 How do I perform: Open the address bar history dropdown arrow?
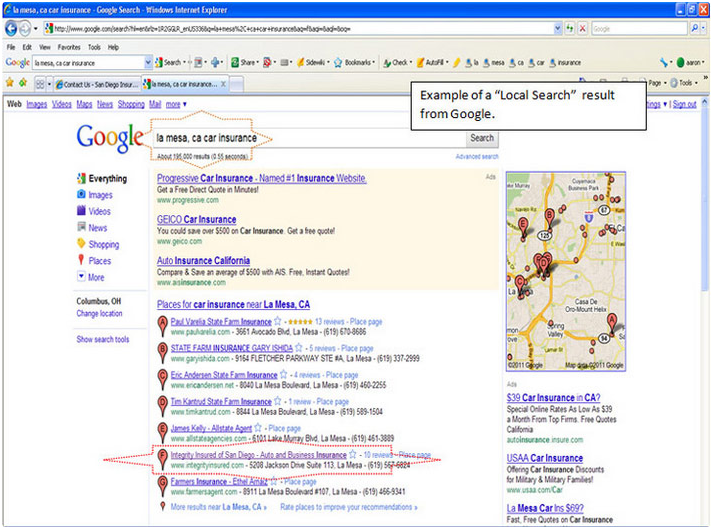tap(558, 29)
